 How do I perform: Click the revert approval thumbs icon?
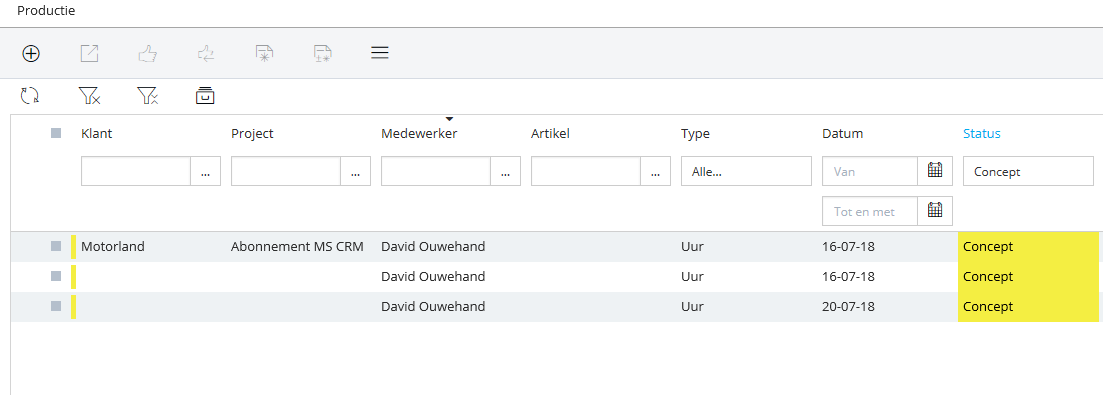pos(205,53)
